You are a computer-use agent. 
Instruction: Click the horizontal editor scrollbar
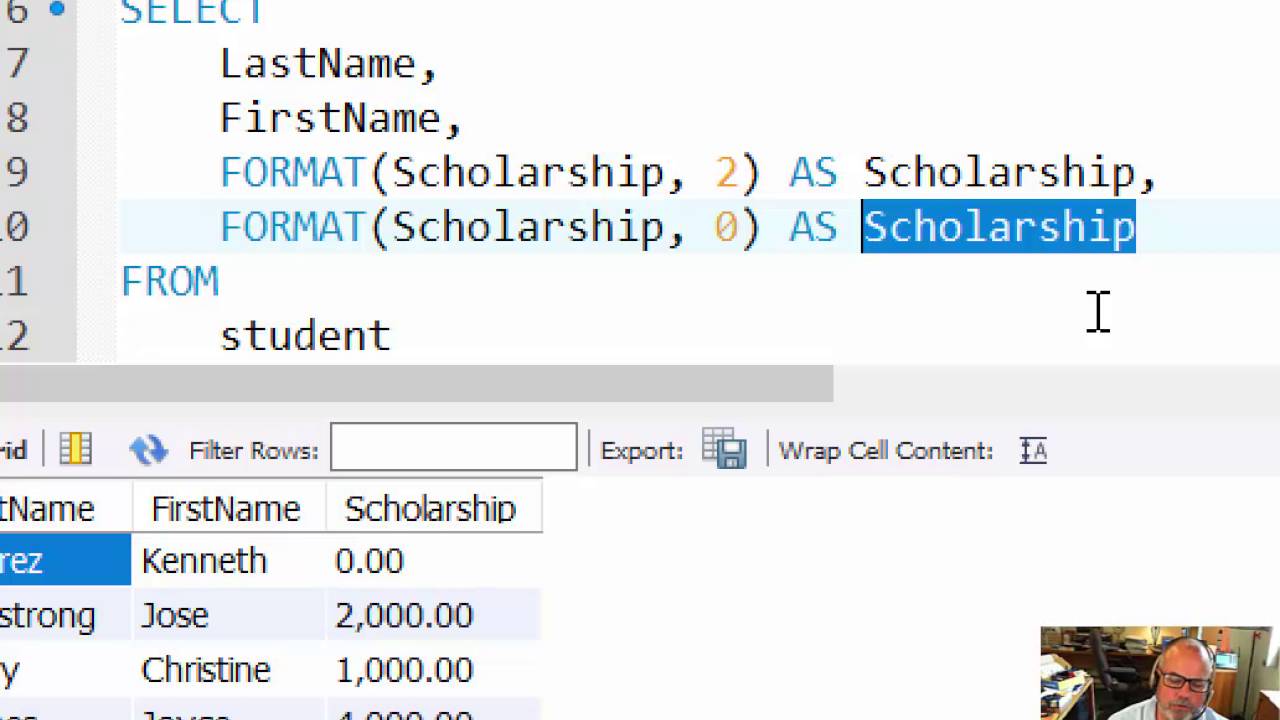click(x=416, y=383)
